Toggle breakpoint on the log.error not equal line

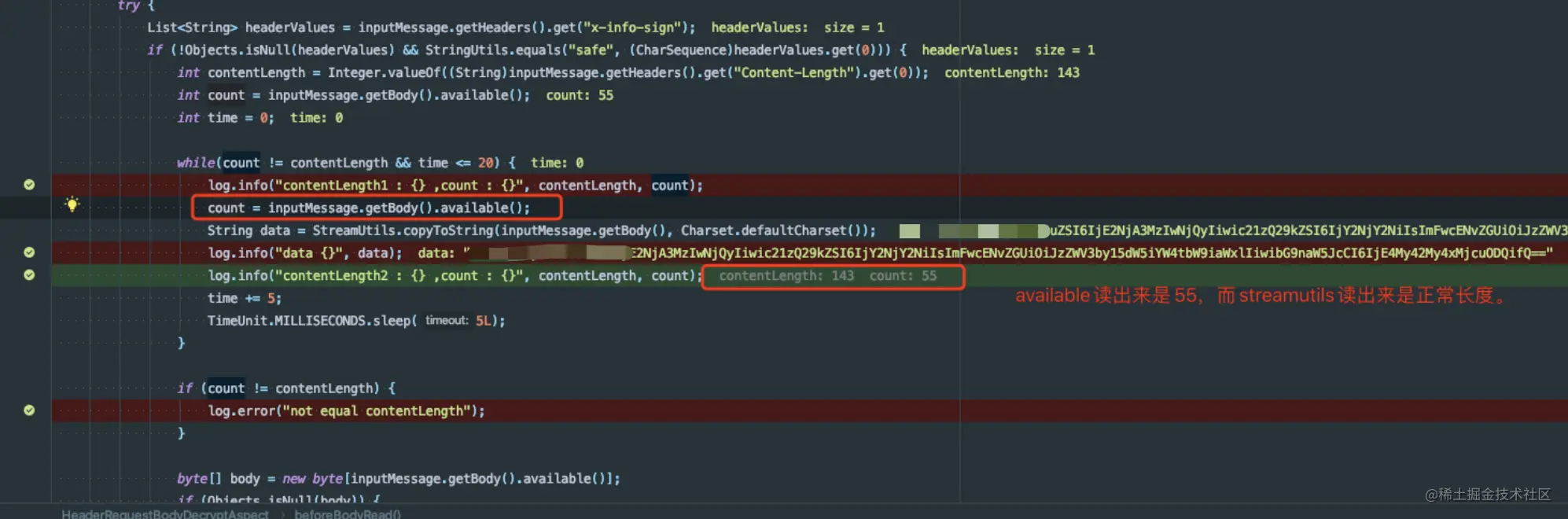coord(29,410)
